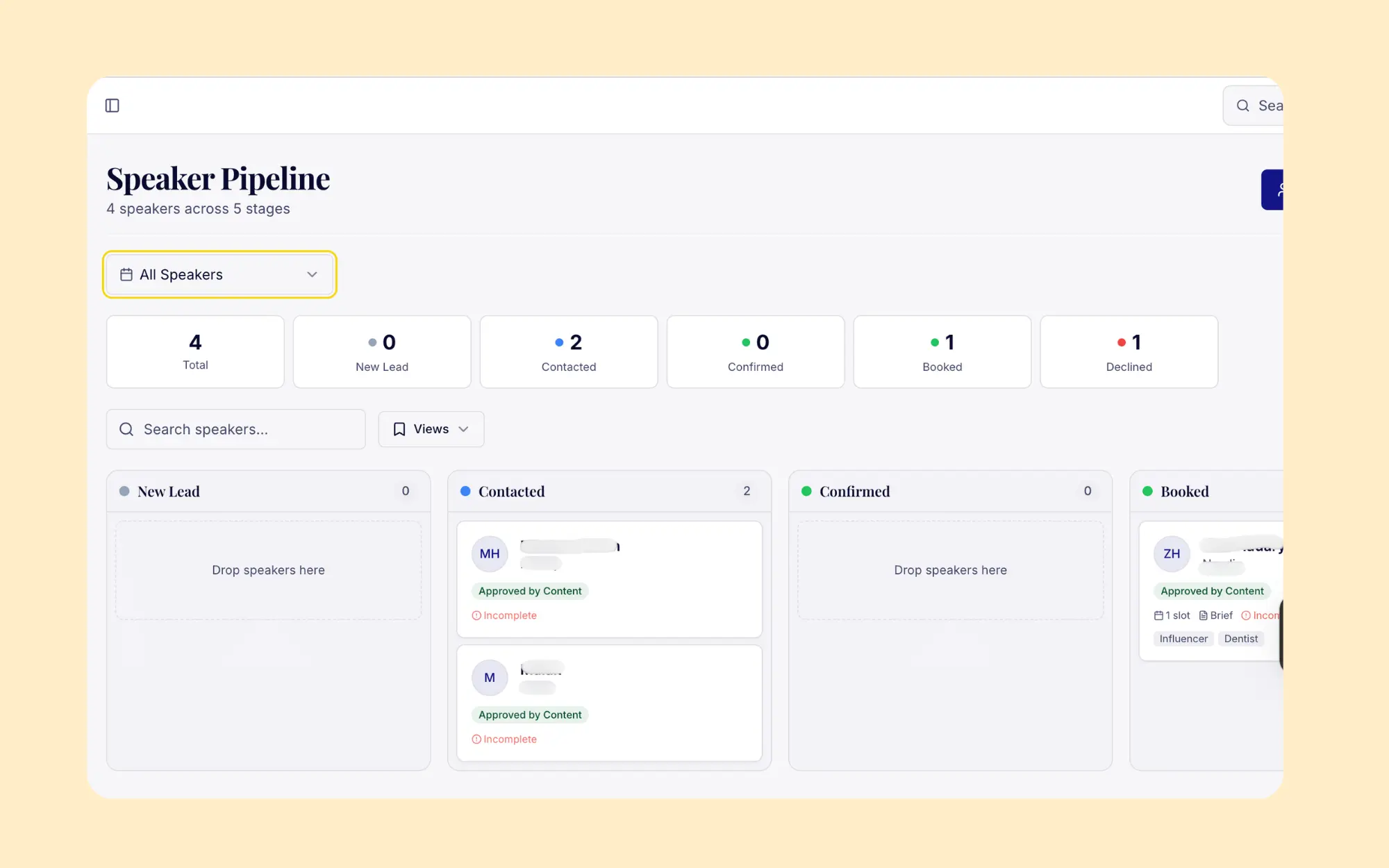Select the Declined stat card
The width and height of the screenshot is (1389, 868).
click(x=1129, y=351)
